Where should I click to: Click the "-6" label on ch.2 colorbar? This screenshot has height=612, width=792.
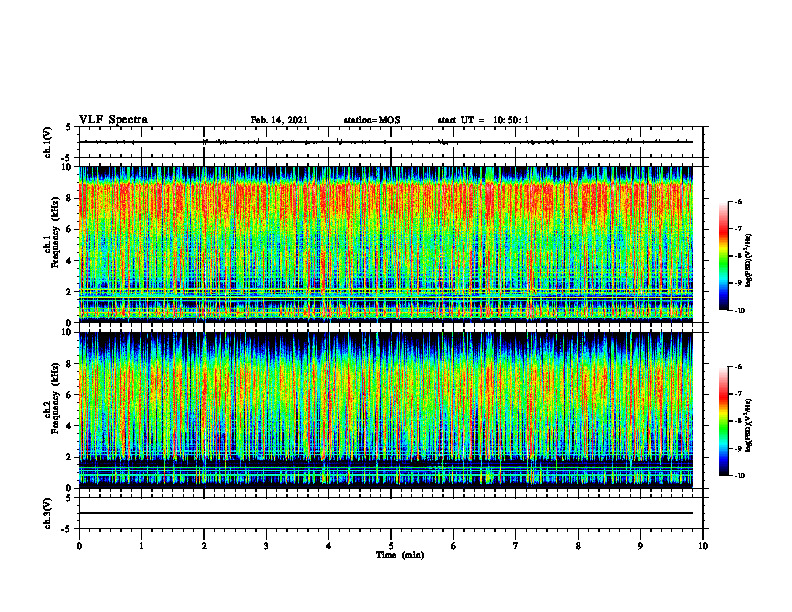point(738,367)
